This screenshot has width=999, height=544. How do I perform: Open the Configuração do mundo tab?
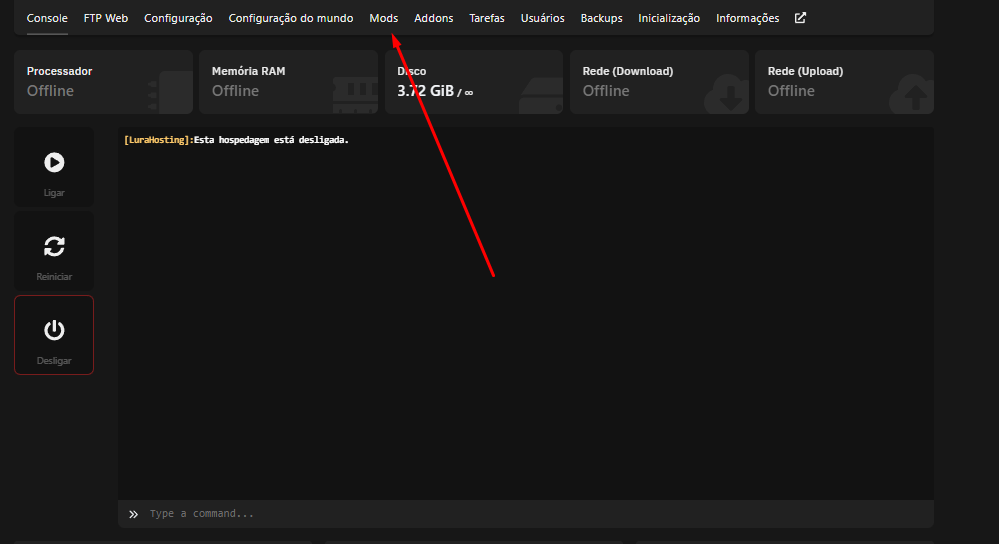[290, 18]
